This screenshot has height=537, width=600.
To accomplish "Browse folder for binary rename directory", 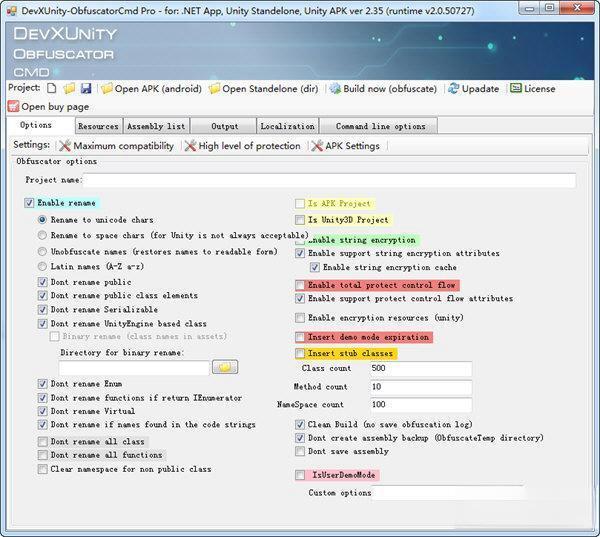I will click(225, 367).
